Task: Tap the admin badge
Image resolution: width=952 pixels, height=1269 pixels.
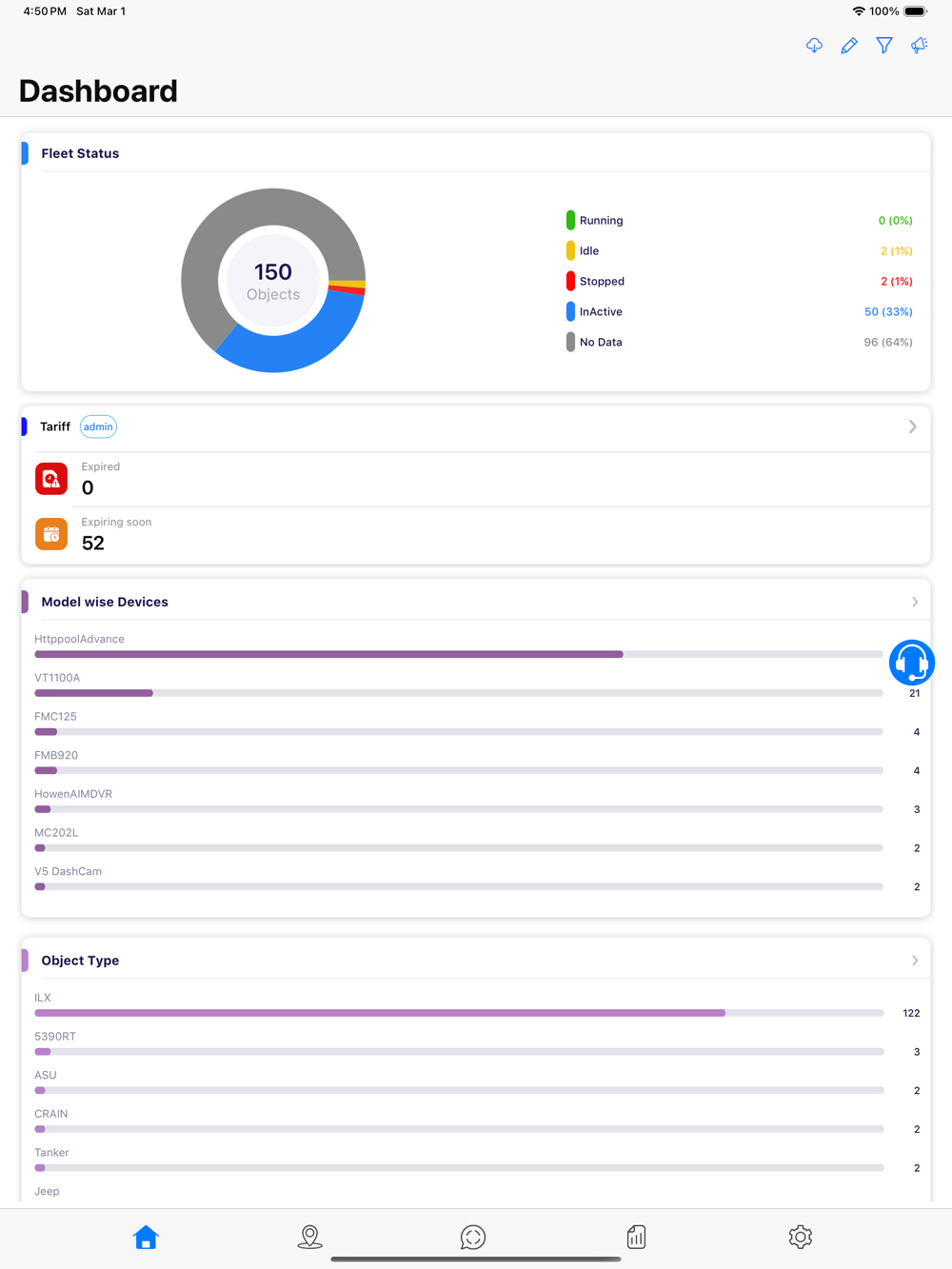Action: 98,426
